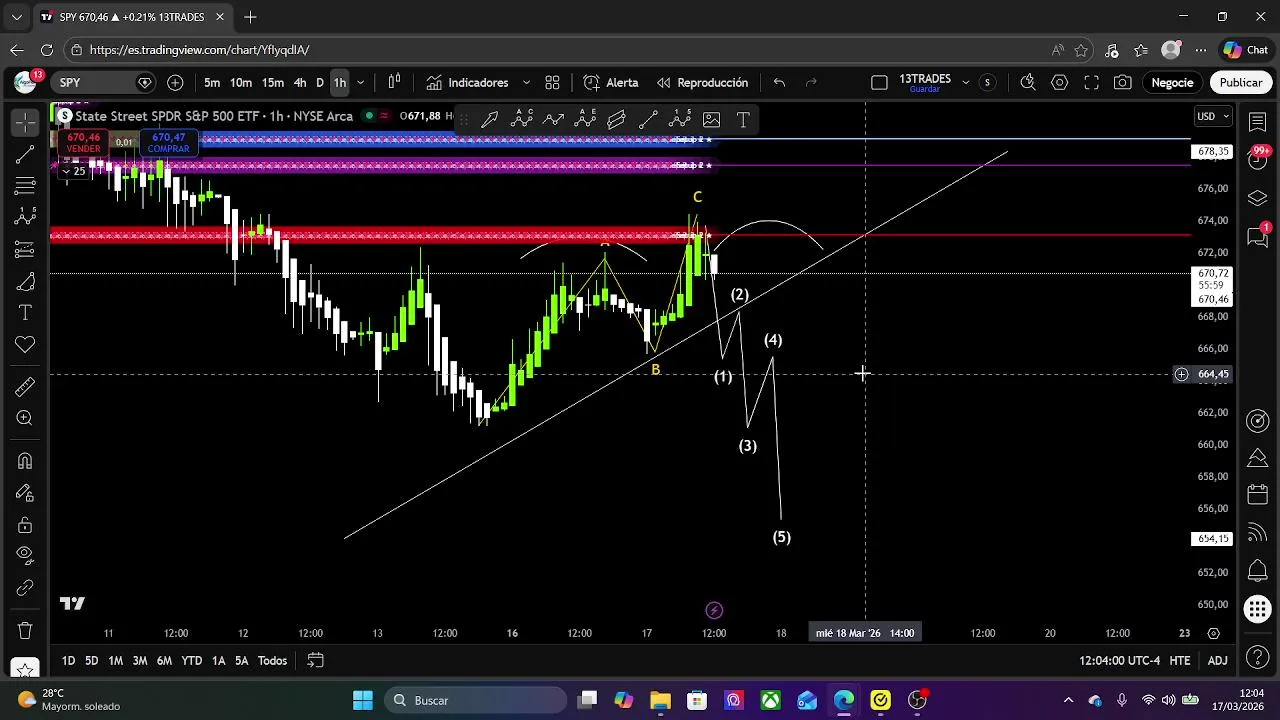Open chart settings hexagon icon in top bar
This screenshot has width=1280, height=720.
pos(1059,83)
